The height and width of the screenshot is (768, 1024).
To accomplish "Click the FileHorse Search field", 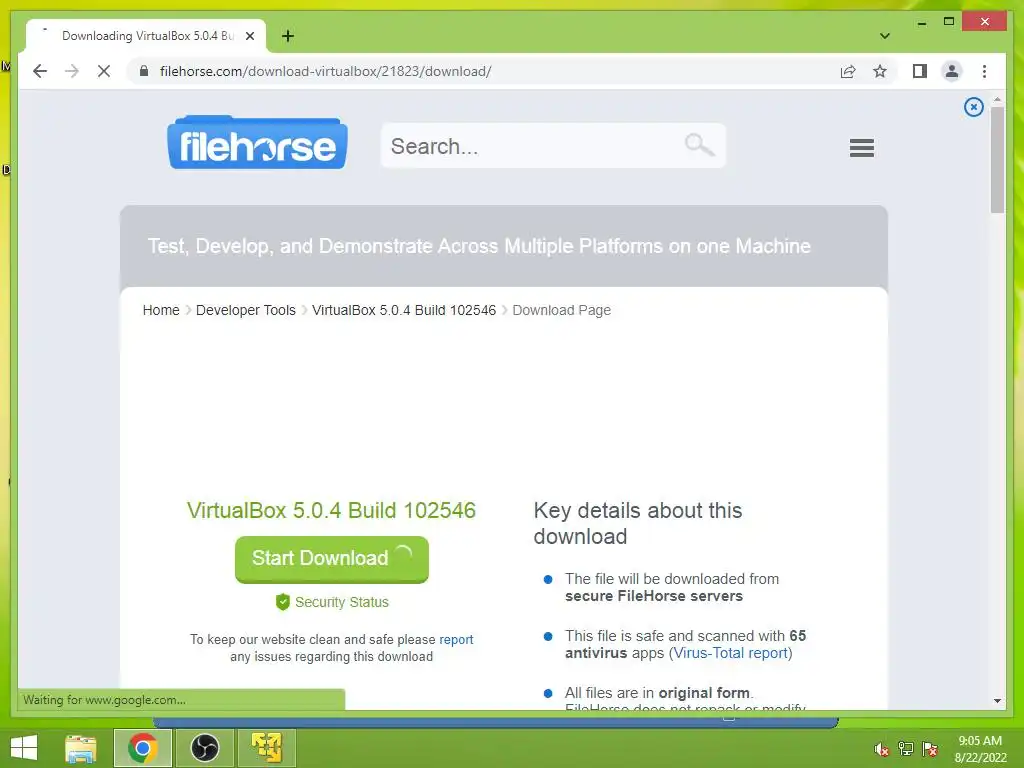I will [552, 146].
